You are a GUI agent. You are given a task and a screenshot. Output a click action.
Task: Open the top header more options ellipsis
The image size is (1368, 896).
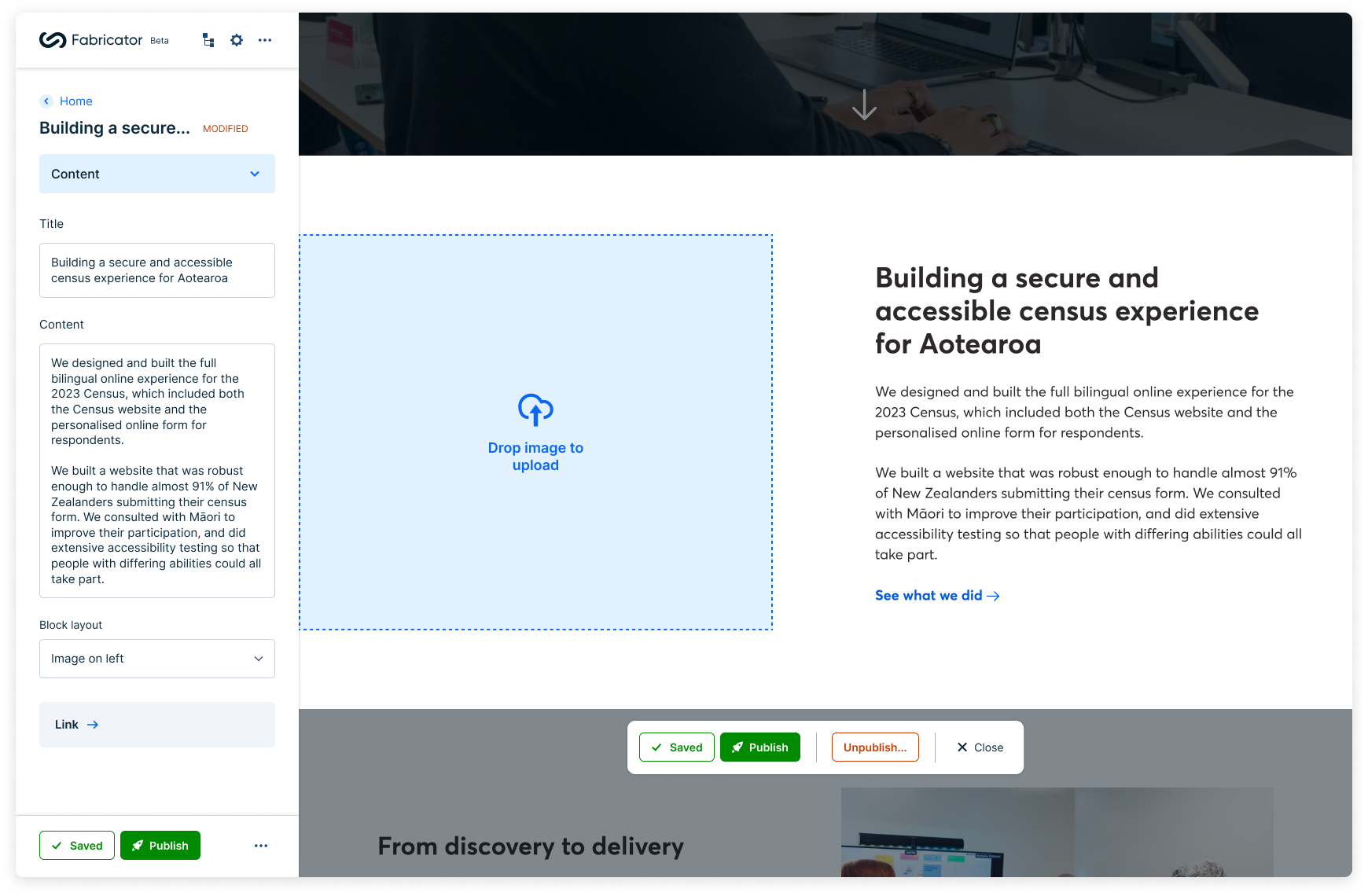pos(265,40)
